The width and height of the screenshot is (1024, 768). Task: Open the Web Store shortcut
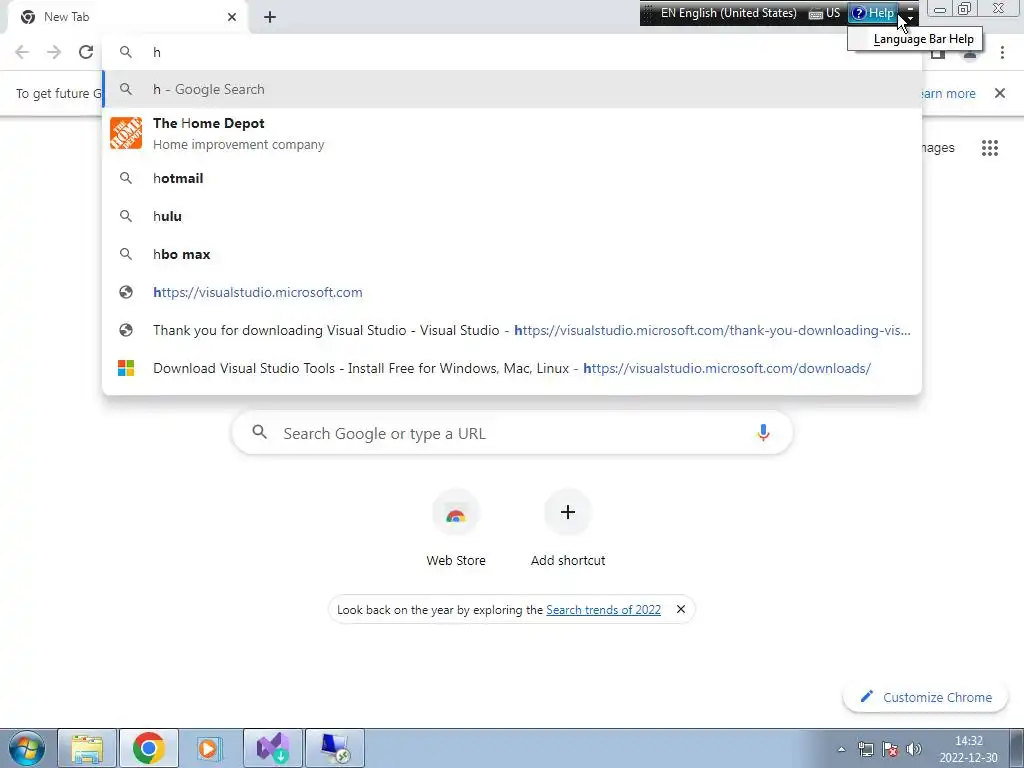pyautogui.click(x=456, y=529)
